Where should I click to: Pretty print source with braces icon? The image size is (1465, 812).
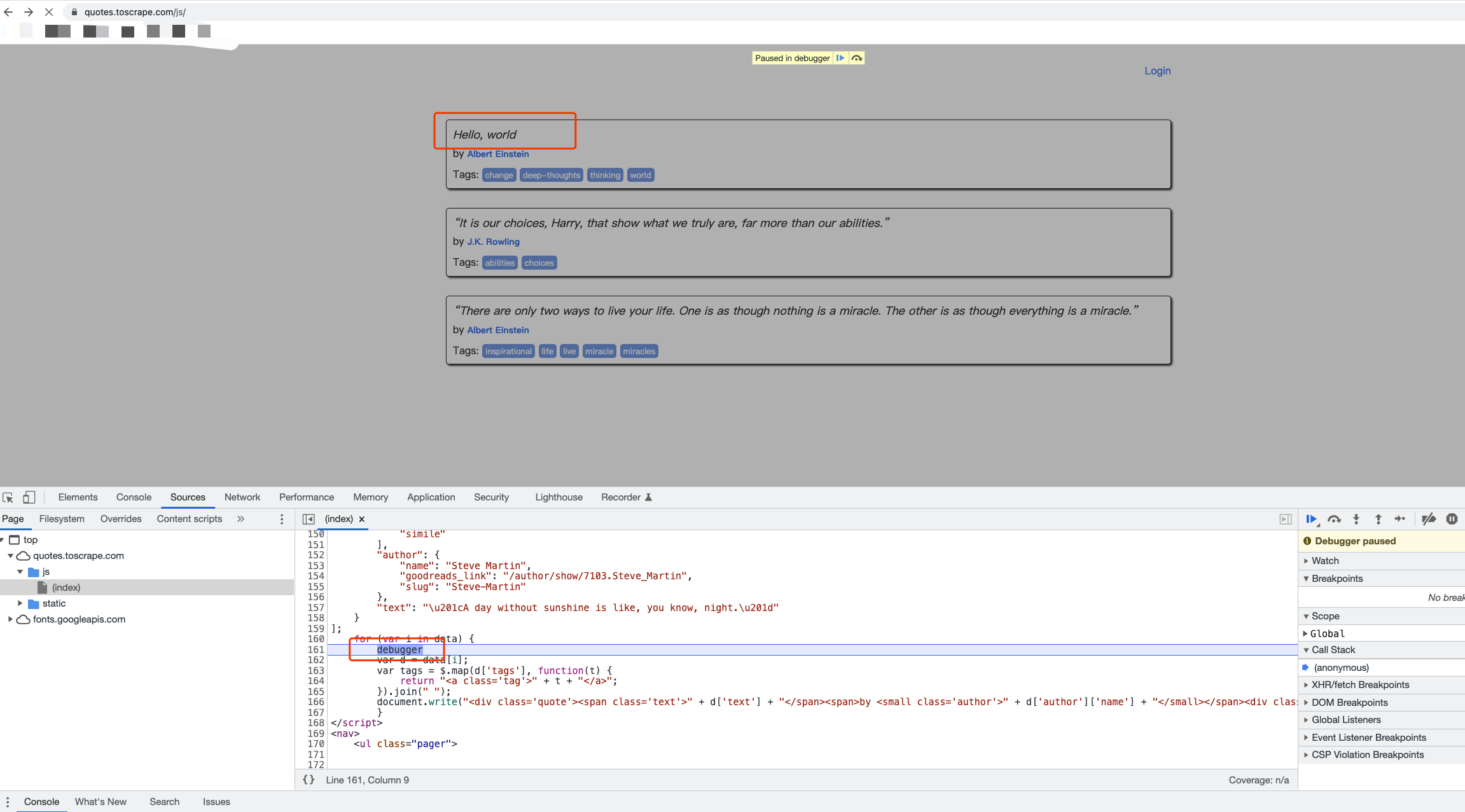pyautogui.click(x=309, y=780)
